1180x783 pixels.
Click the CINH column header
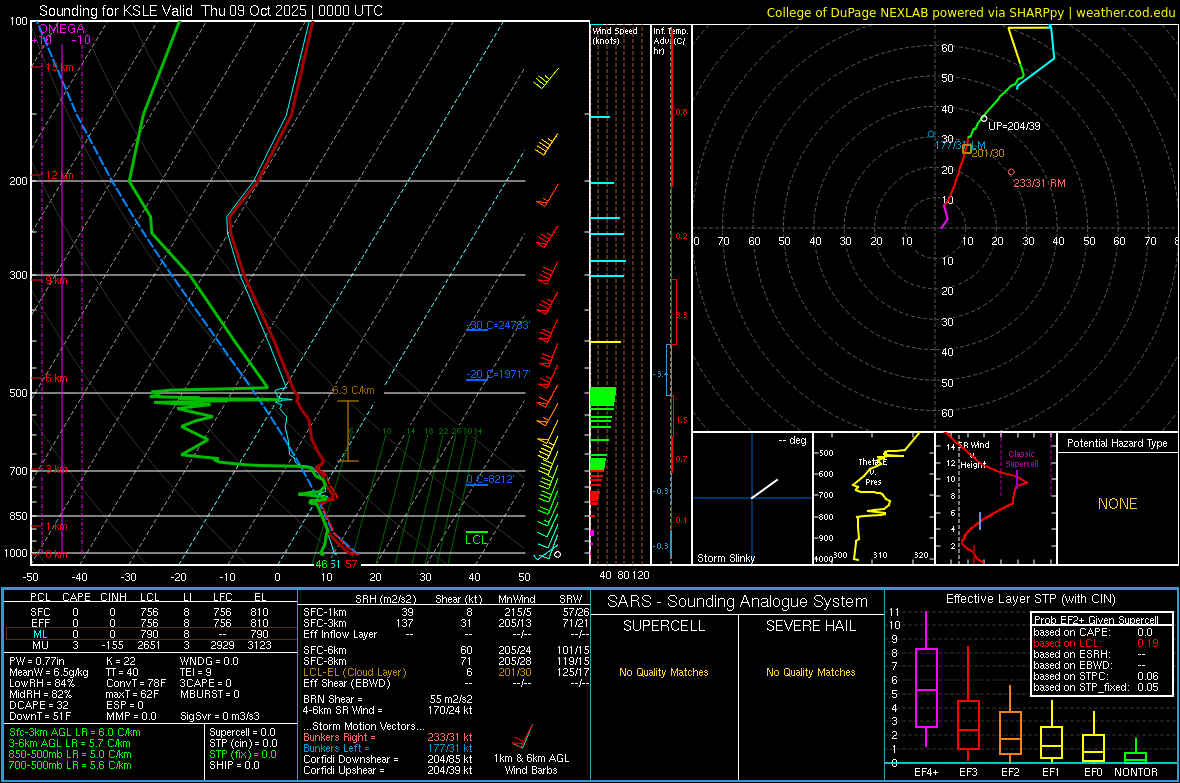point(113,597)
